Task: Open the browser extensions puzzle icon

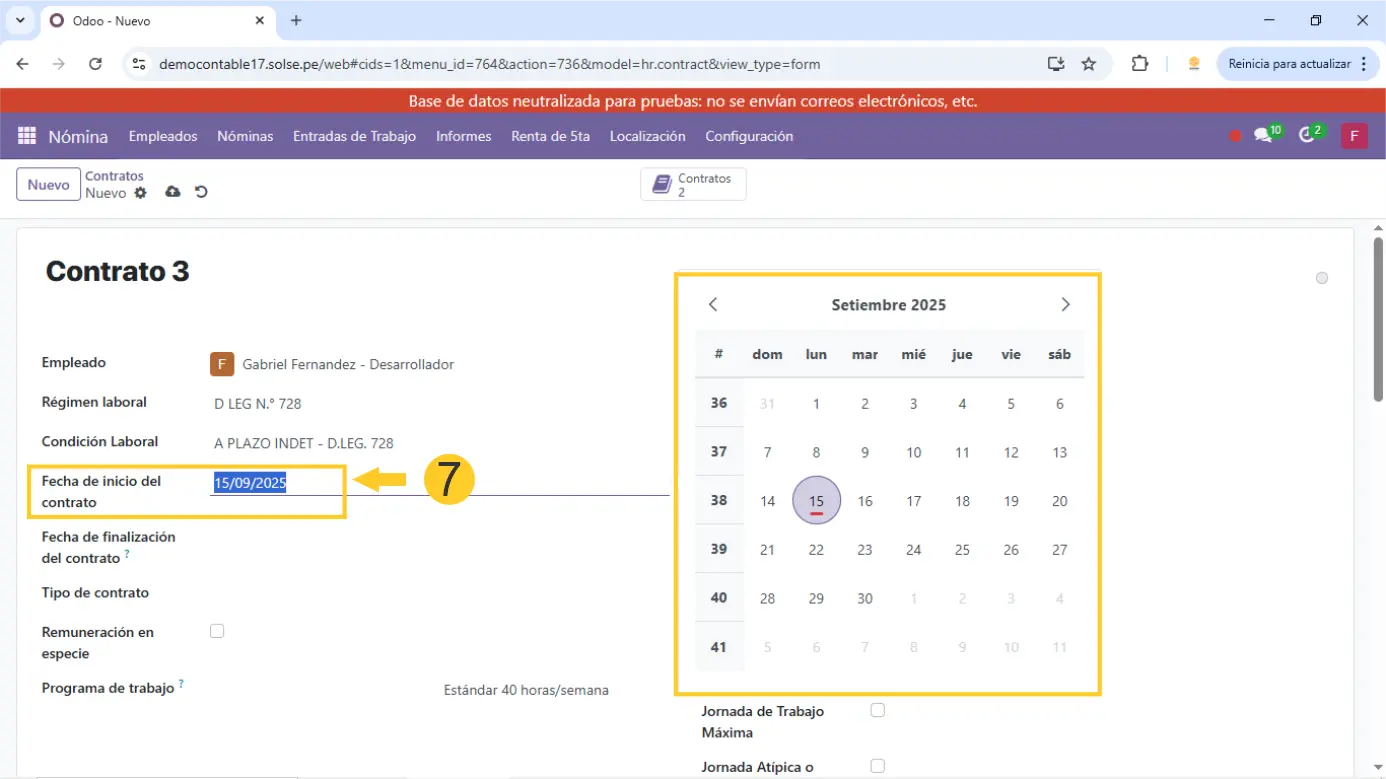Action: (x=1139, y=64)
